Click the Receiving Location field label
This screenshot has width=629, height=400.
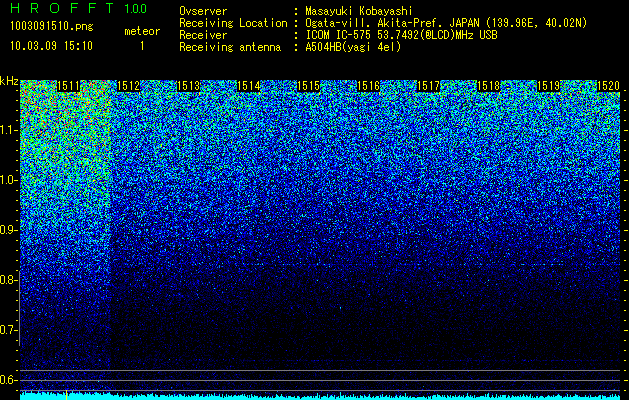[x=233, y=23]
